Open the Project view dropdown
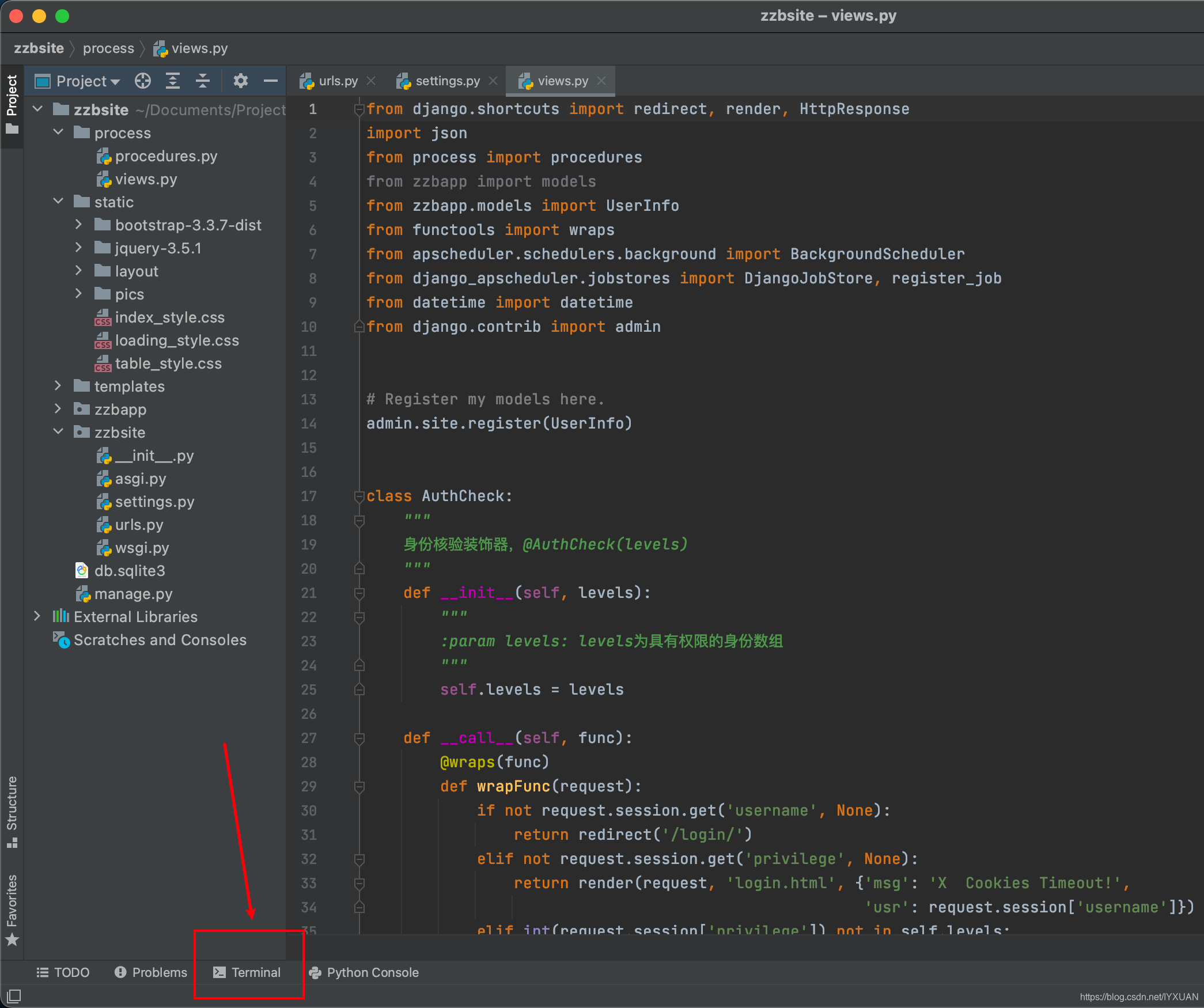The height and width of the screenshot is (1008, 1204). [88, 81]
